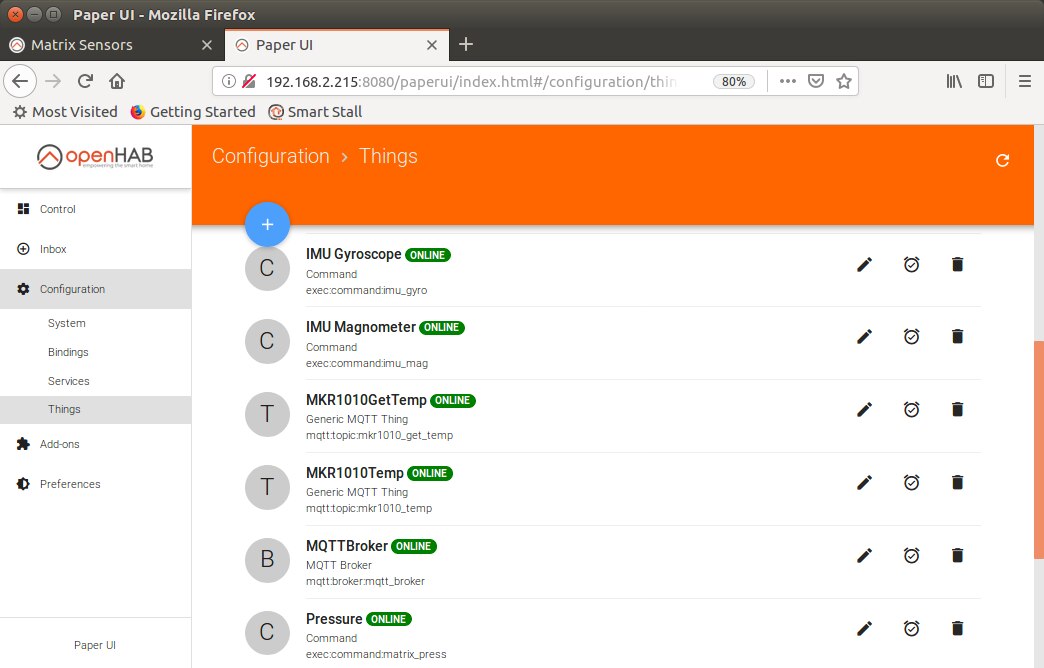Open Inbox in the sidebar
1044x668 pixels.
click(x=95, y=249)
